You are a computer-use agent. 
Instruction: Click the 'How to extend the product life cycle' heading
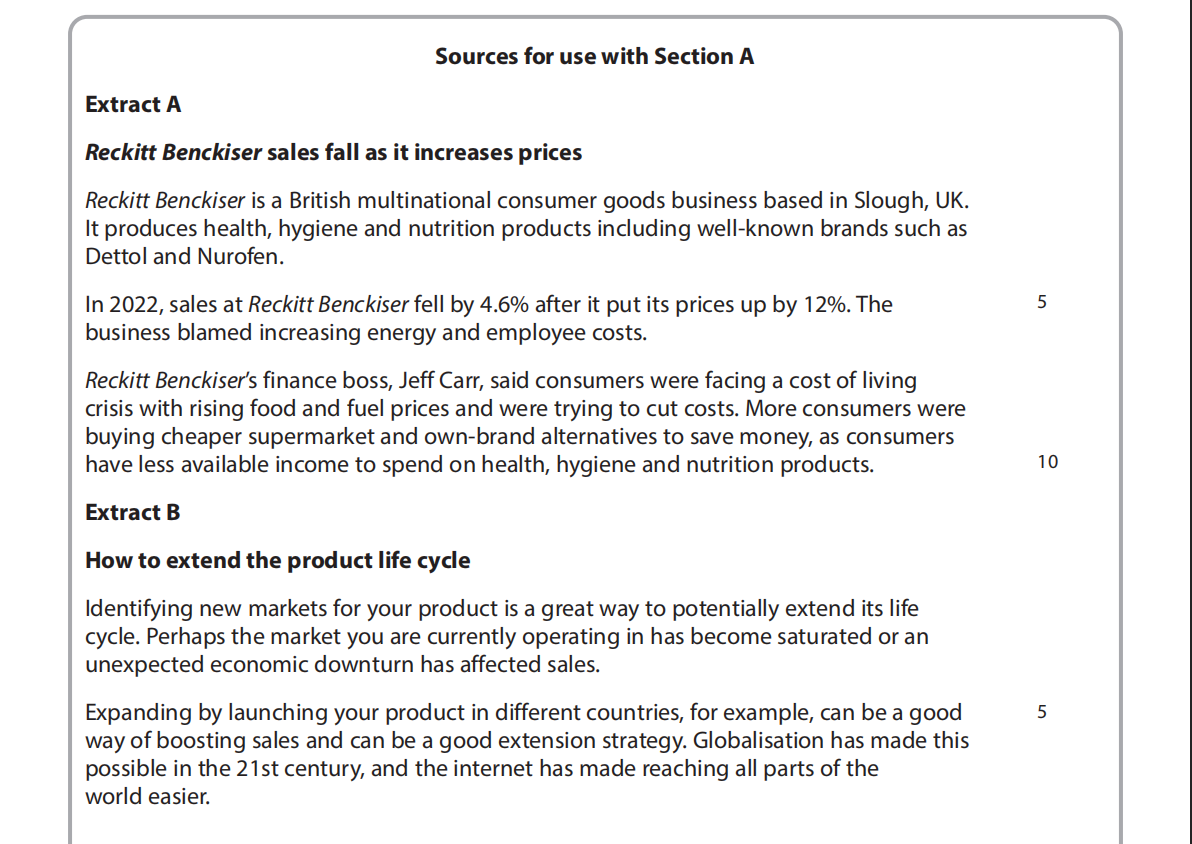coord(278,561)
